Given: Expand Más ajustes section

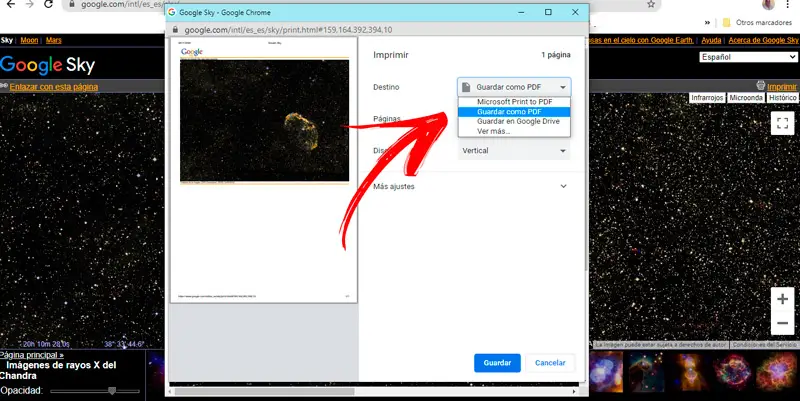Looking at the screenshot, I should (x=470, y=186).
